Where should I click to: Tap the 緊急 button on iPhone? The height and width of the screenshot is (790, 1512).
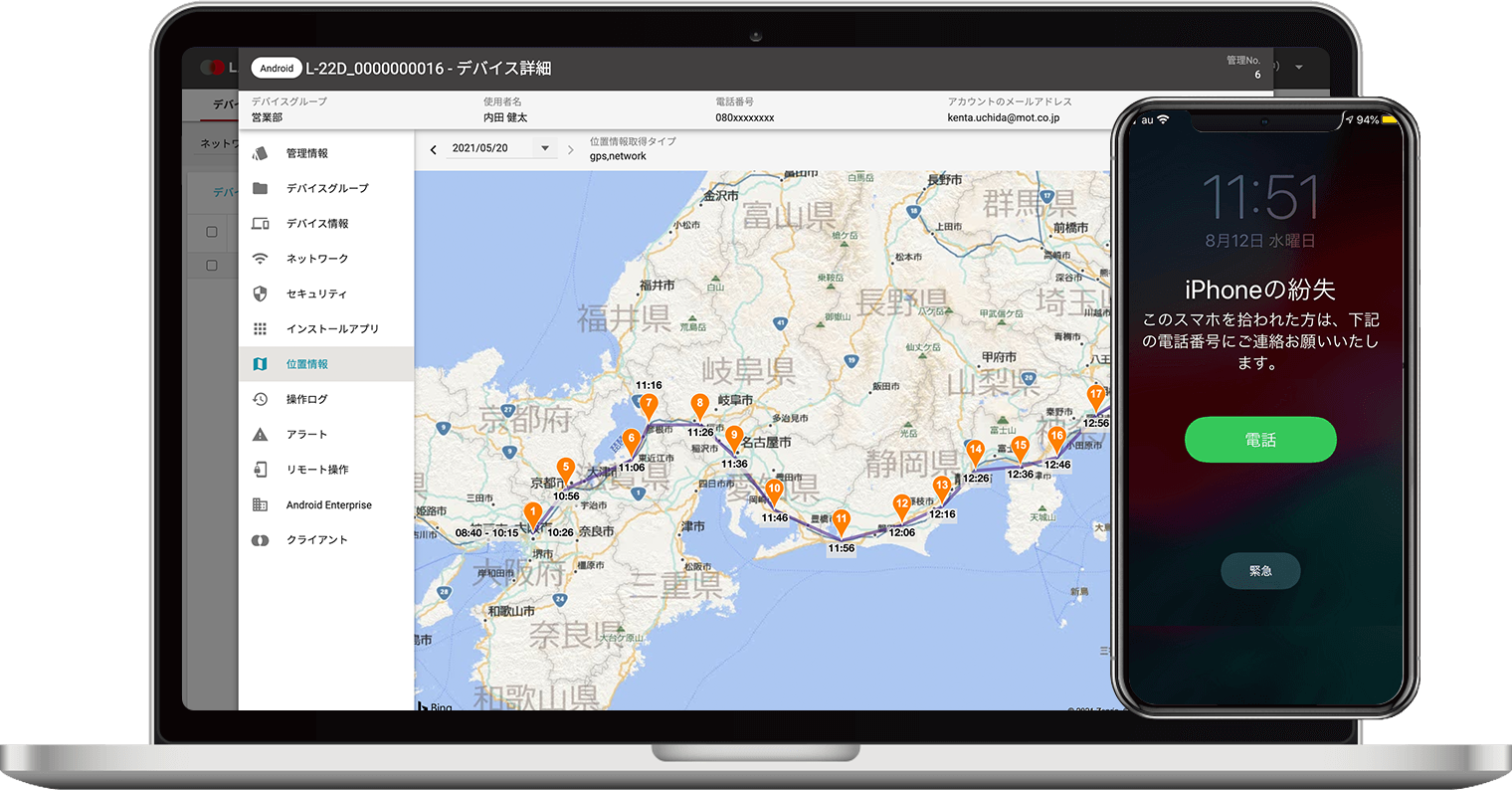tap(1260, 571)
